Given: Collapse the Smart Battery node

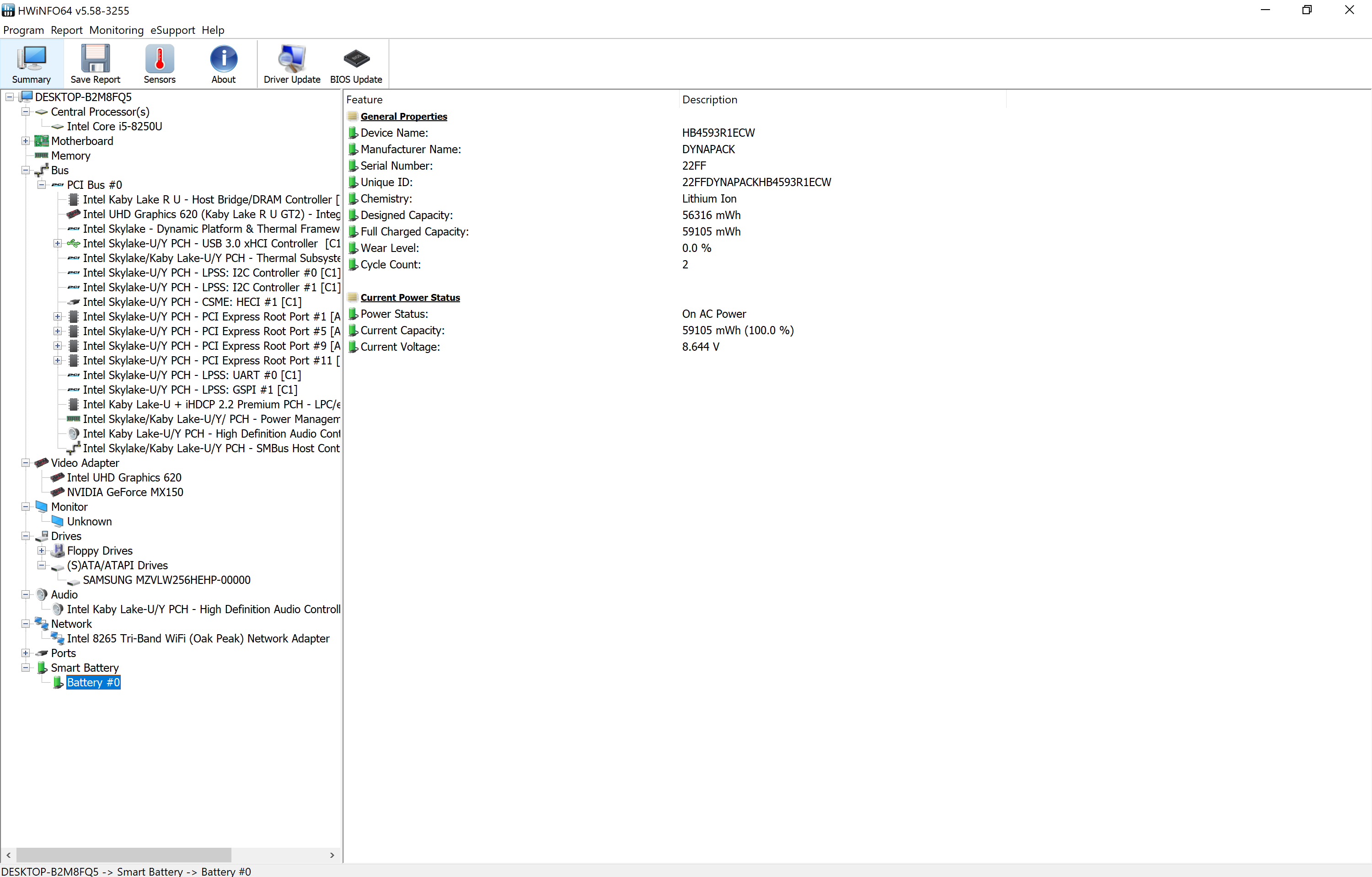Looking at the screenshot, I should click(26, 668).
